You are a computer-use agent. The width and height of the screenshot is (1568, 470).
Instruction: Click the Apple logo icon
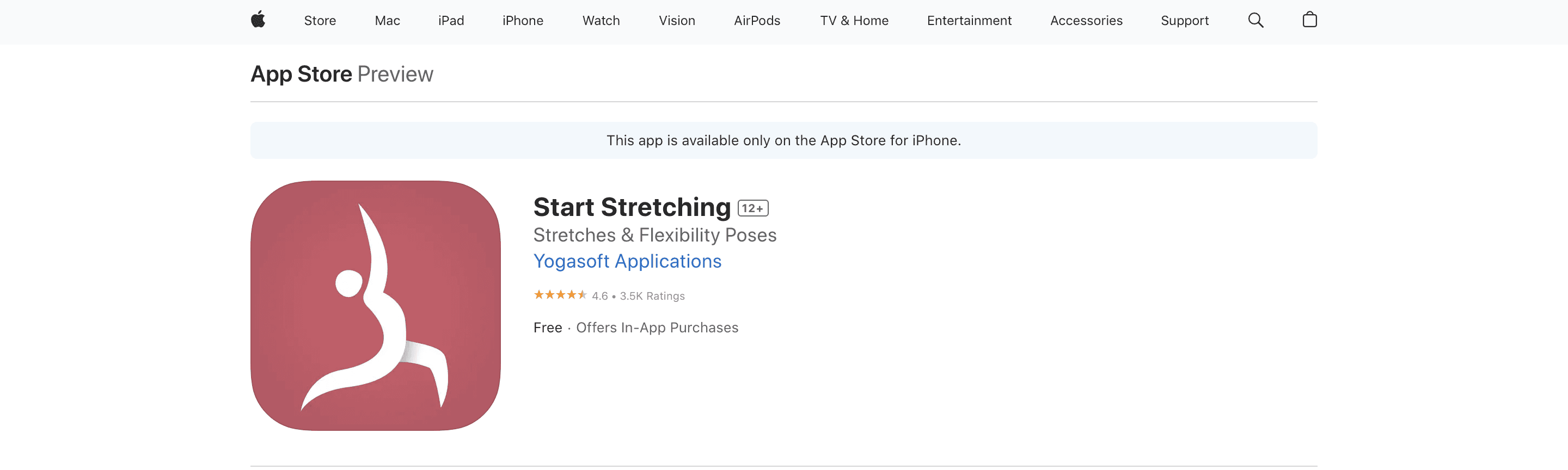click(x=258, y=20)
